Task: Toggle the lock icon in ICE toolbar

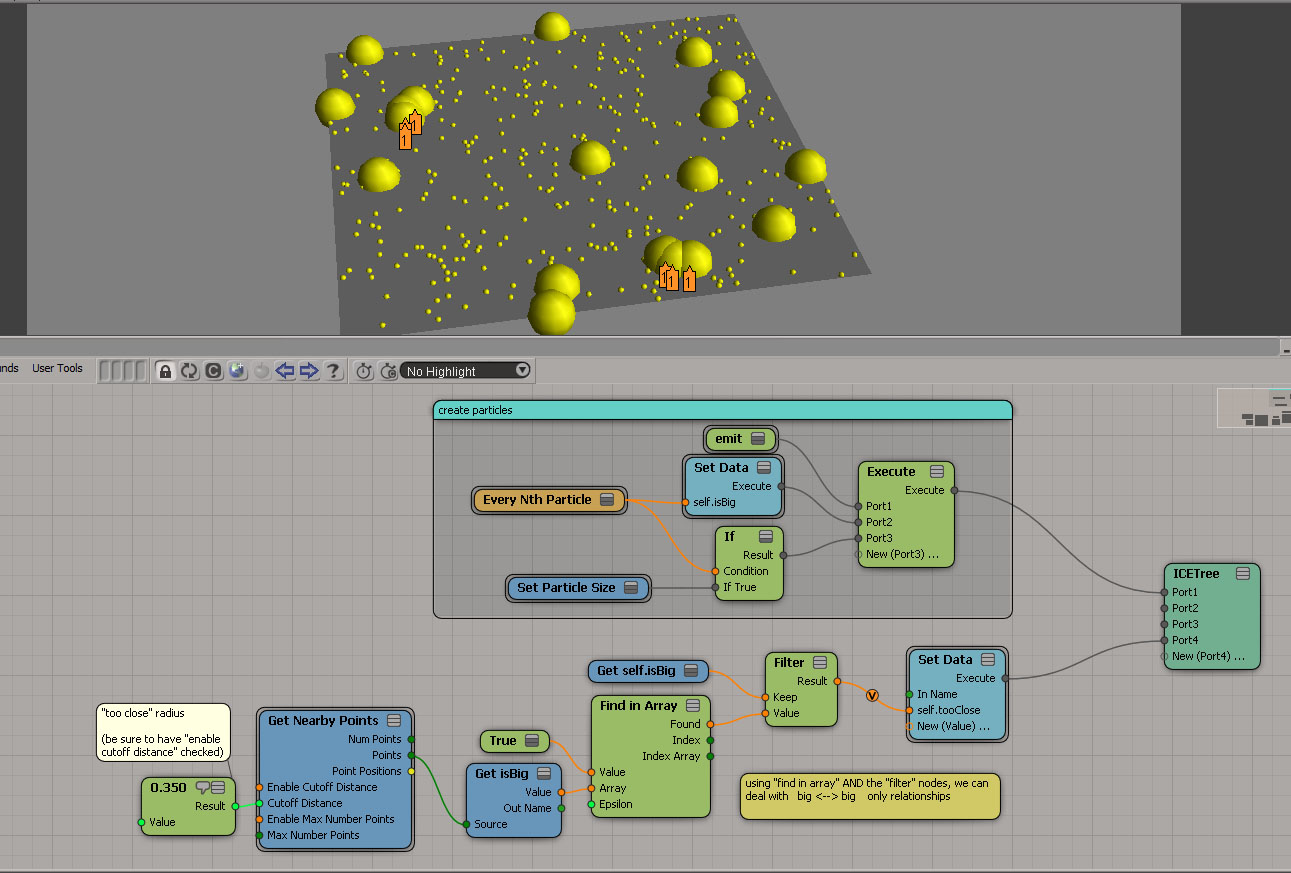Action: point(166,371)
